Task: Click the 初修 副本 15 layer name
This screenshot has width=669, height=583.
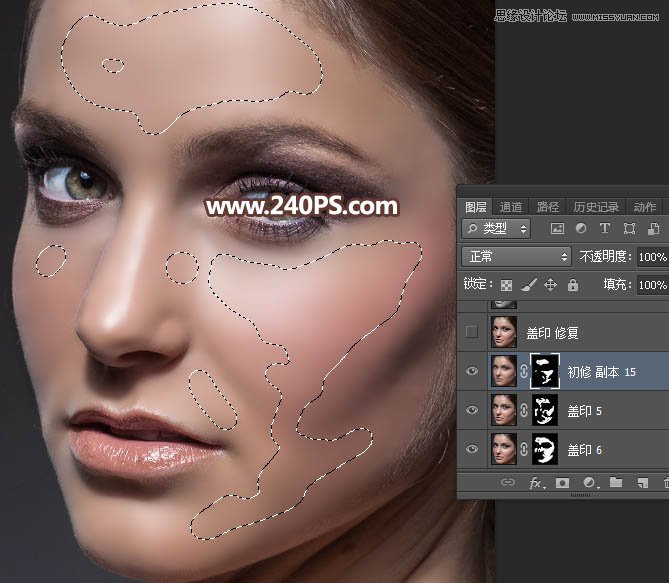Action: click(x=601, y=372)
